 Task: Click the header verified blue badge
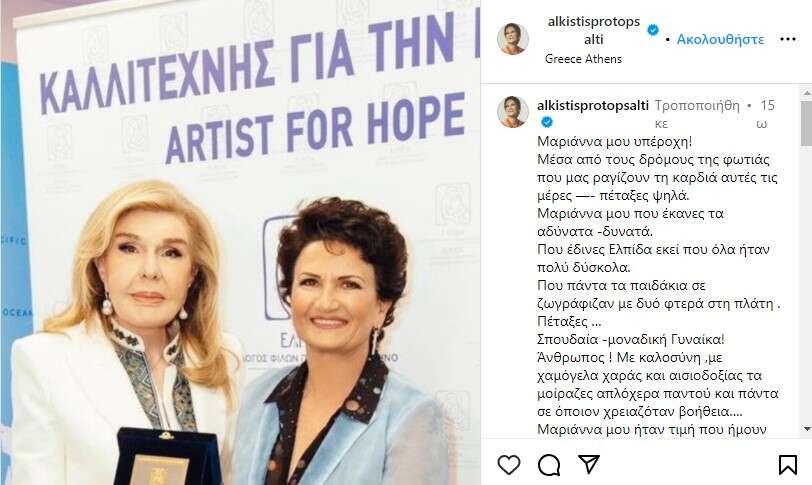coord(653,31)
